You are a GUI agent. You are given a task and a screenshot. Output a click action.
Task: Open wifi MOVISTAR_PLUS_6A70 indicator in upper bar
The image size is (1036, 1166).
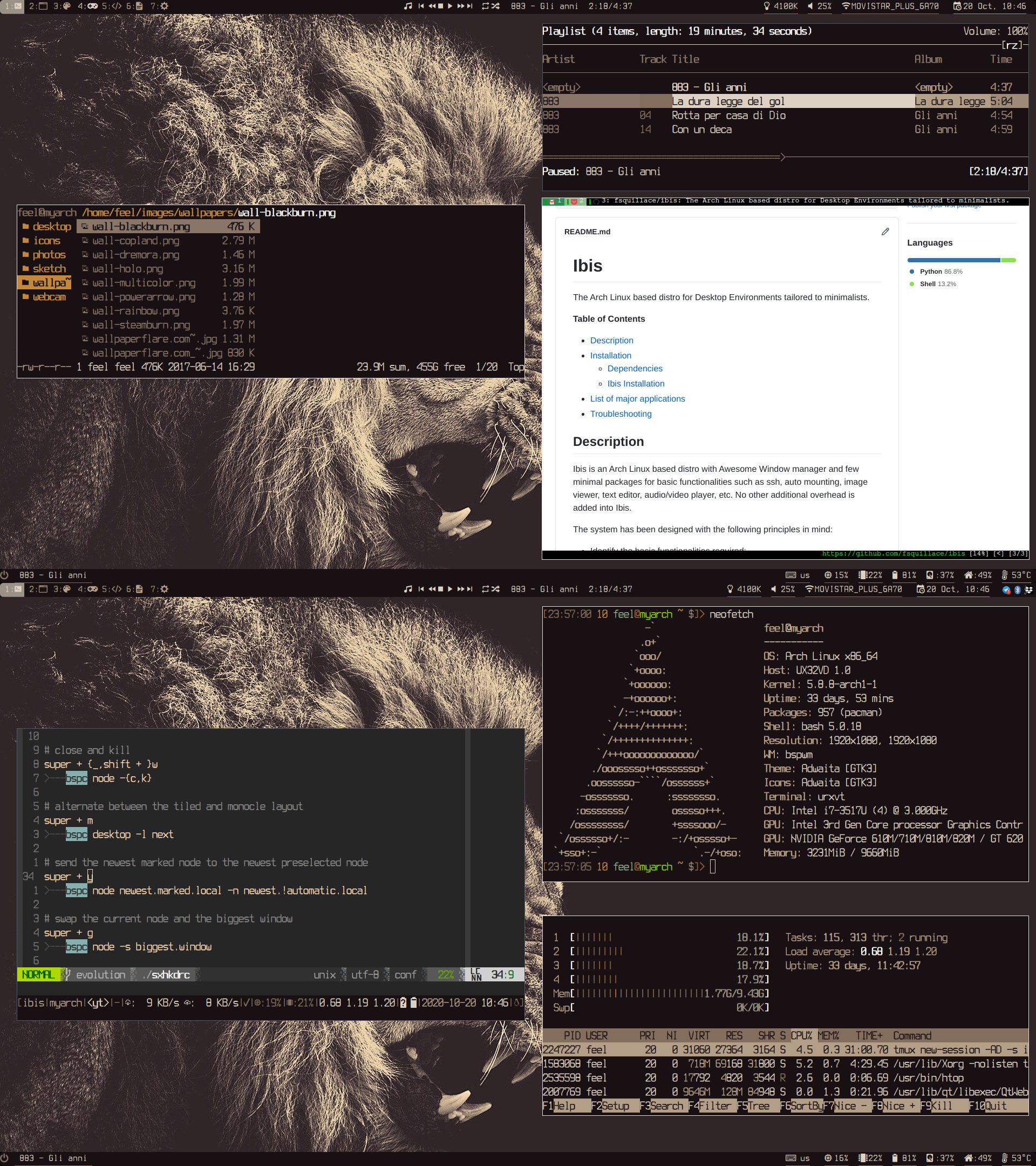click(890, 6)
